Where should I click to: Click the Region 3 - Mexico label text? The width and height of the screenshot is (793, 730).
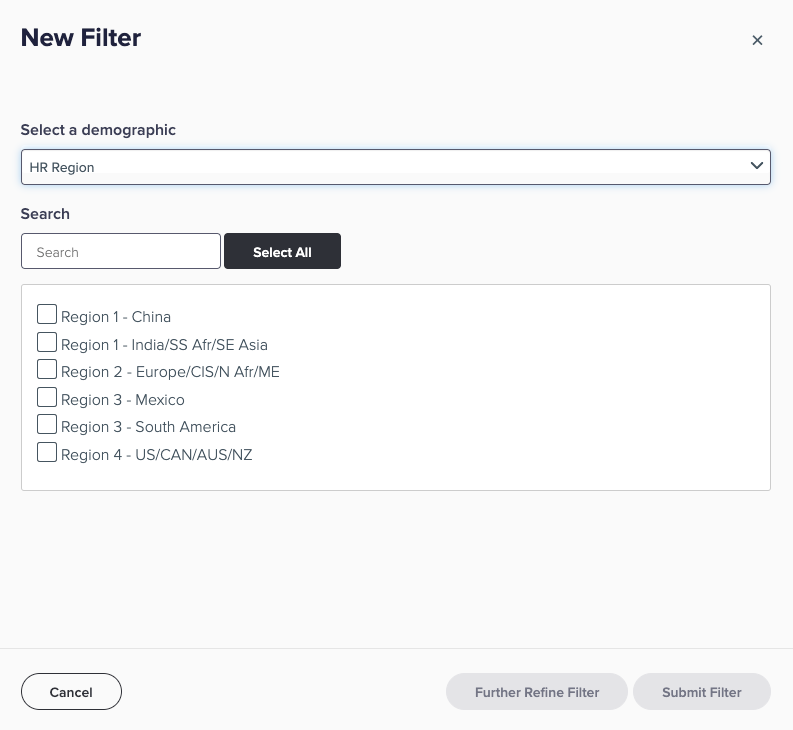tap(123, 400)
